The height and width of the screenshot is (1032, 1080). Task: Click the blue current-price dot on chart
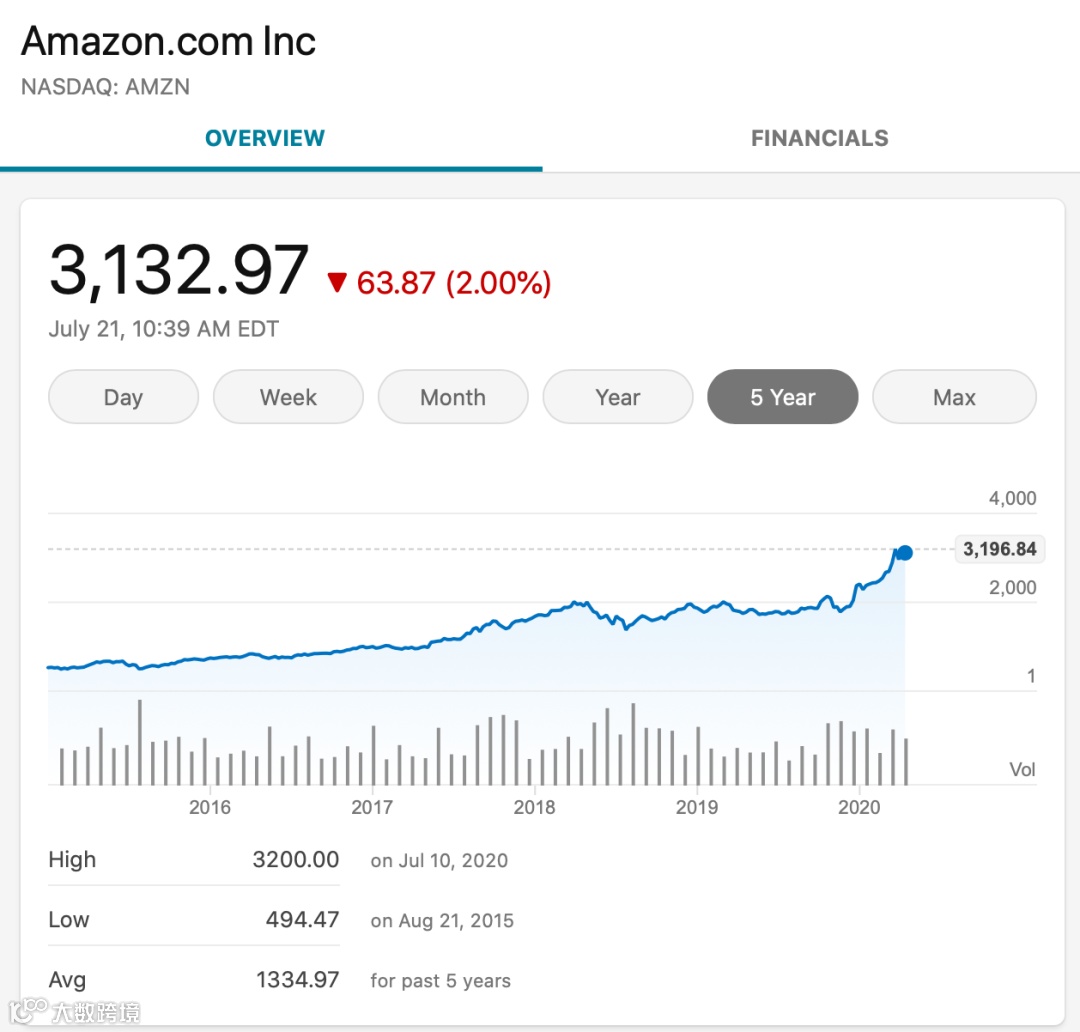[x=905, y=552]
